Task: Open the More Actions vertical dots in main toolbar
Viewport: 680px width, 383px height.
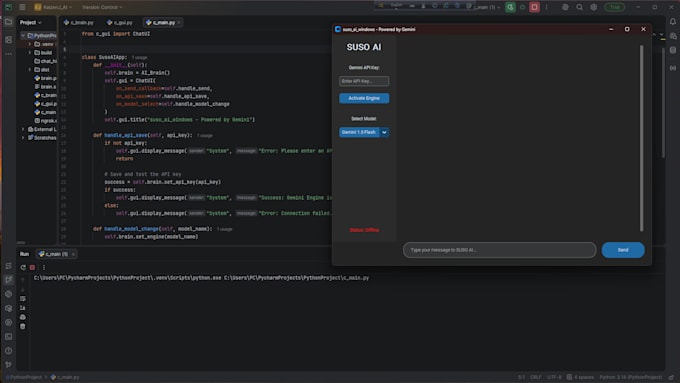Action: pos(546,7)
